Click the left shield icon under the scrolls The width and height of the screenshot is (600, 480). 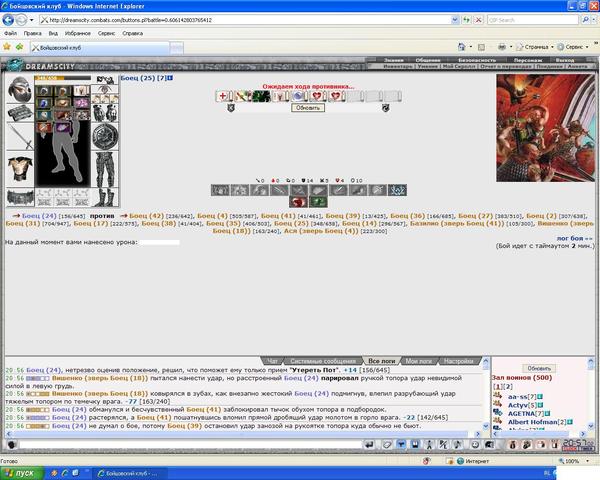tap(231, 108)
